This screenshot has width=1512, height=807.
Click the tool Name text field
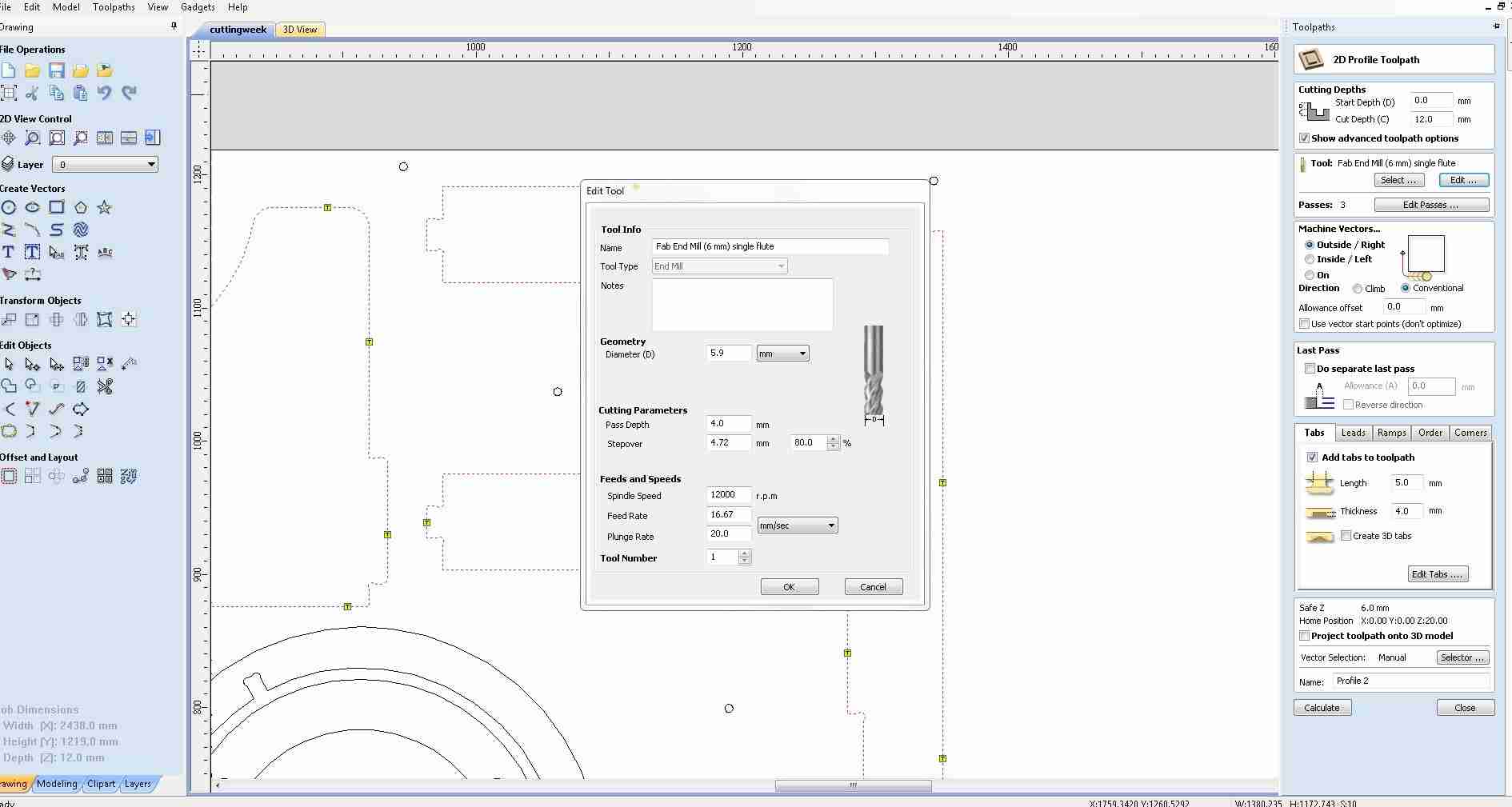(x=770, y=246)
